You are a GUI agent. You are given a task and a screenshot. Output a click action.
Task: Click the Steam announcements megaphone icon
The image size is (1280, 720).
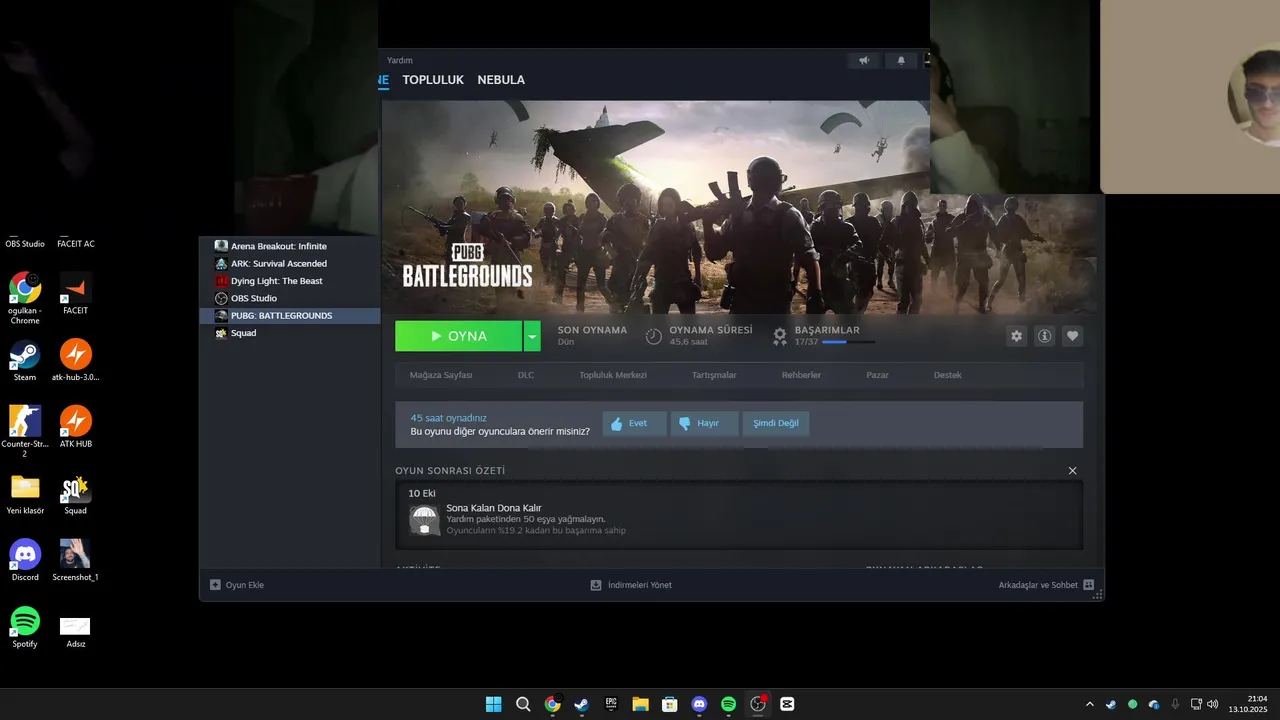click(864, 61)
